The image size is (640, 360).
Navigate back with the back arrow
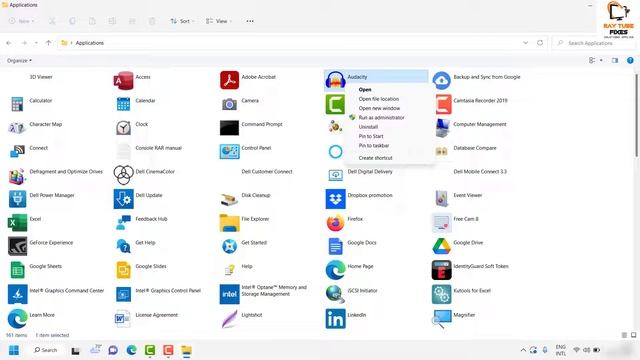[9, 43]
